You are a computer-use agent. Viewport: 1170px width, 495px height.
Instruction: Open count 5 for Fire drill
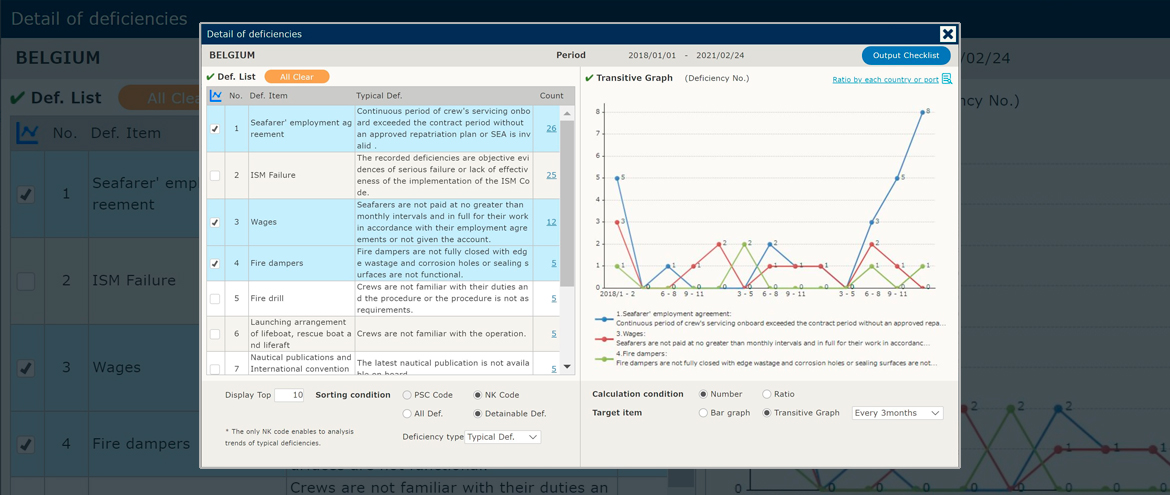click(554, 299)
